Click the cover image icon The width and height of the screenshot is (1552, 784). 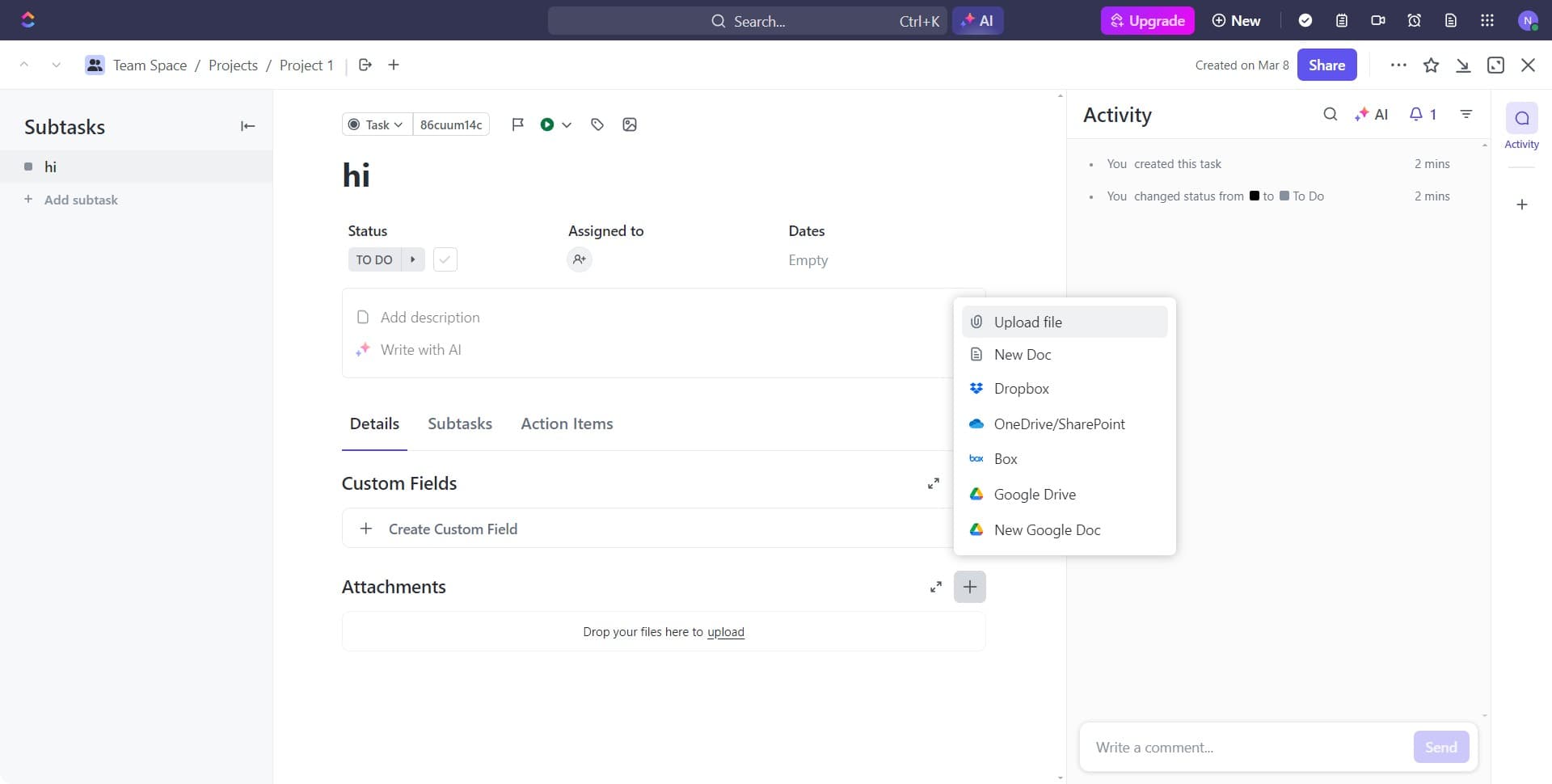(x=630, y=124)
